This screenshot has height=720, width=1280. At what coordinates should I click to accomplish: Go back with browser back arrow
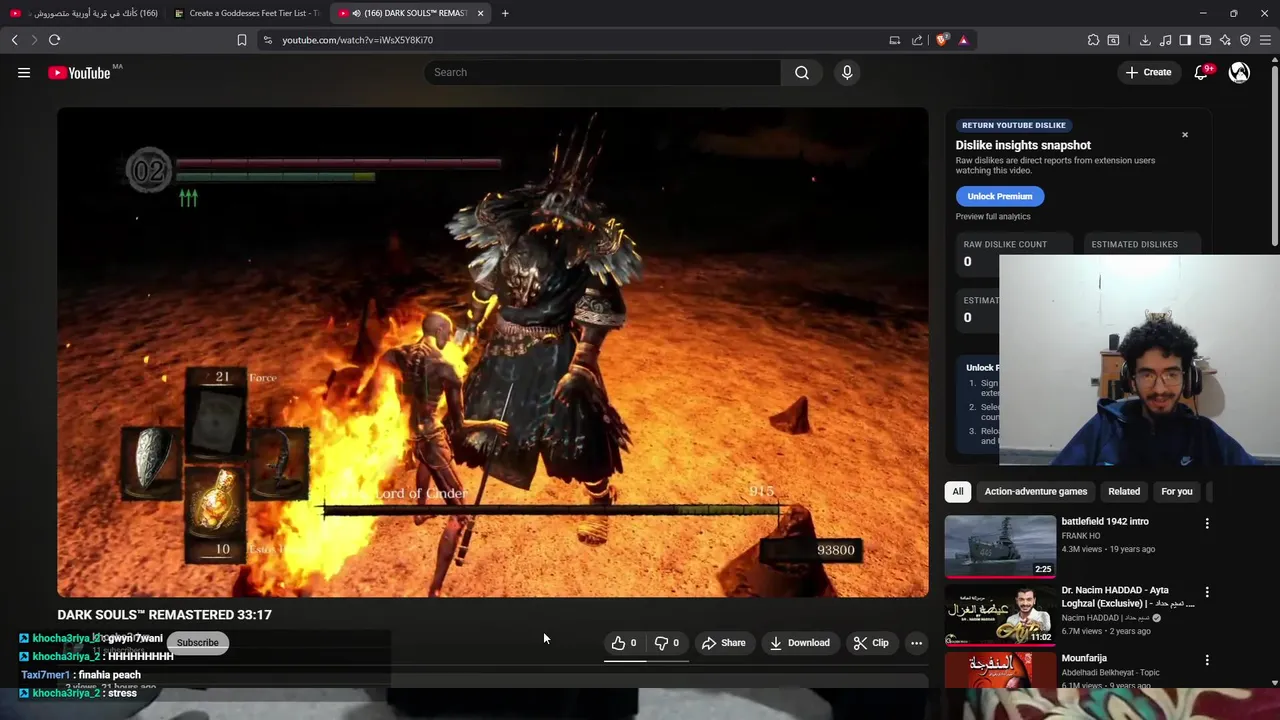coord(15,40)
